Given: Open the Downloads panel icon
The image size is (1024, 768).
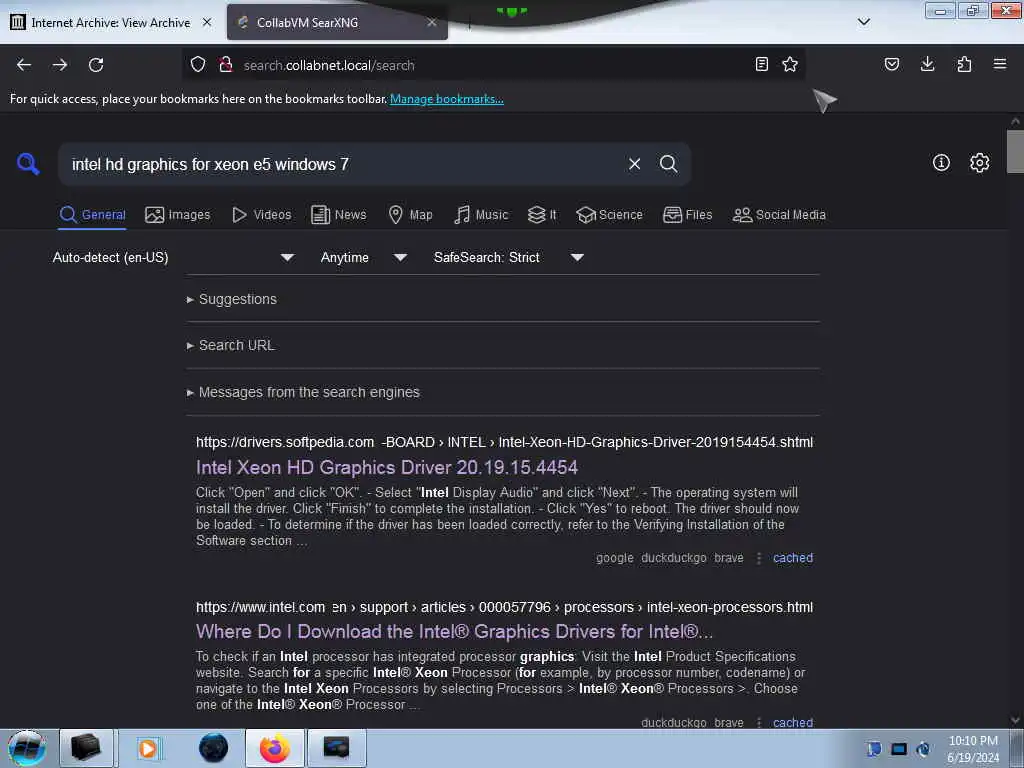Looking at the screenshot, I should (x=927, y=64).
